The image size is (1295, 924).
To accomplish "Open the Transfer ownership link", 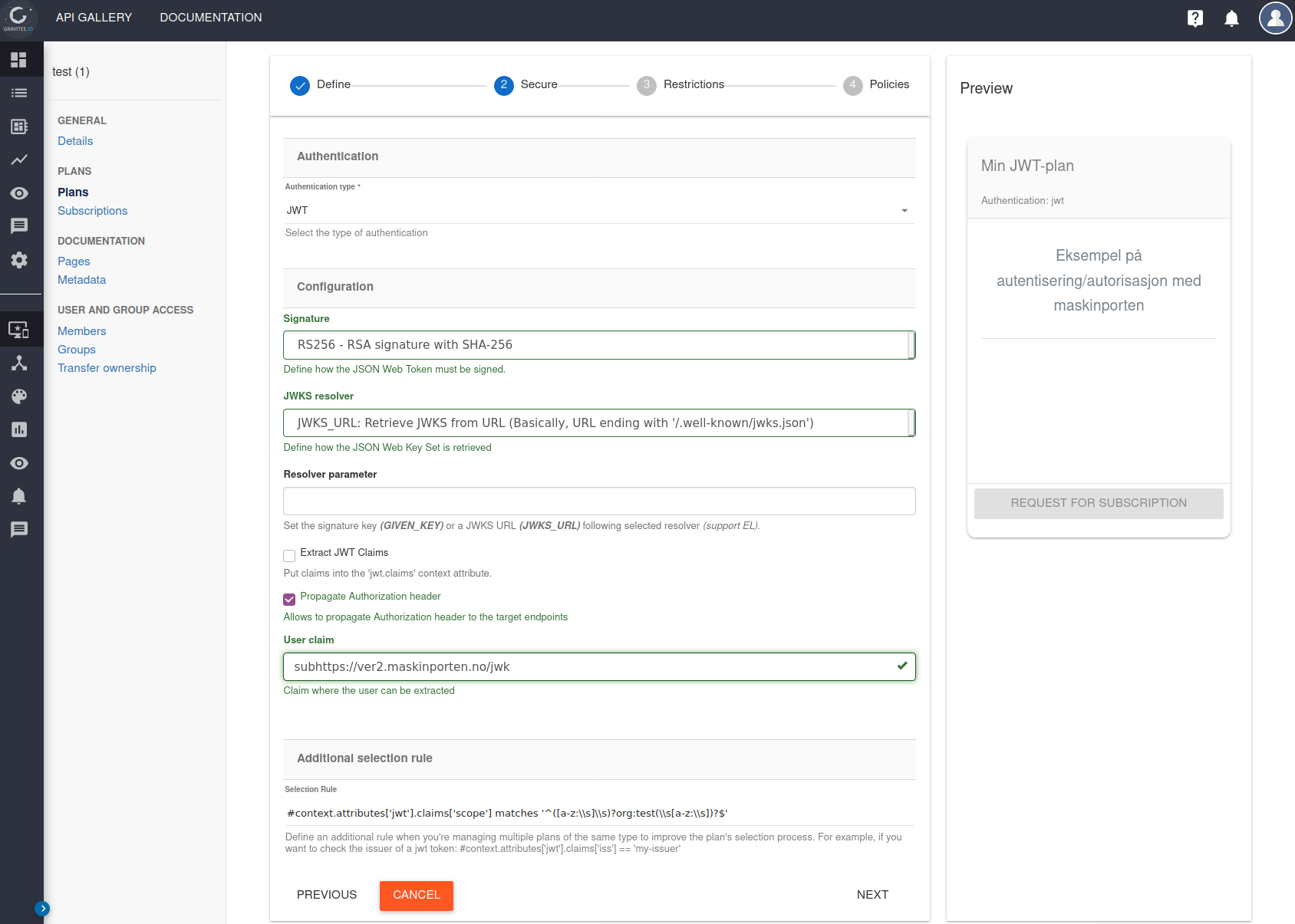I will (x=107, y=368).
